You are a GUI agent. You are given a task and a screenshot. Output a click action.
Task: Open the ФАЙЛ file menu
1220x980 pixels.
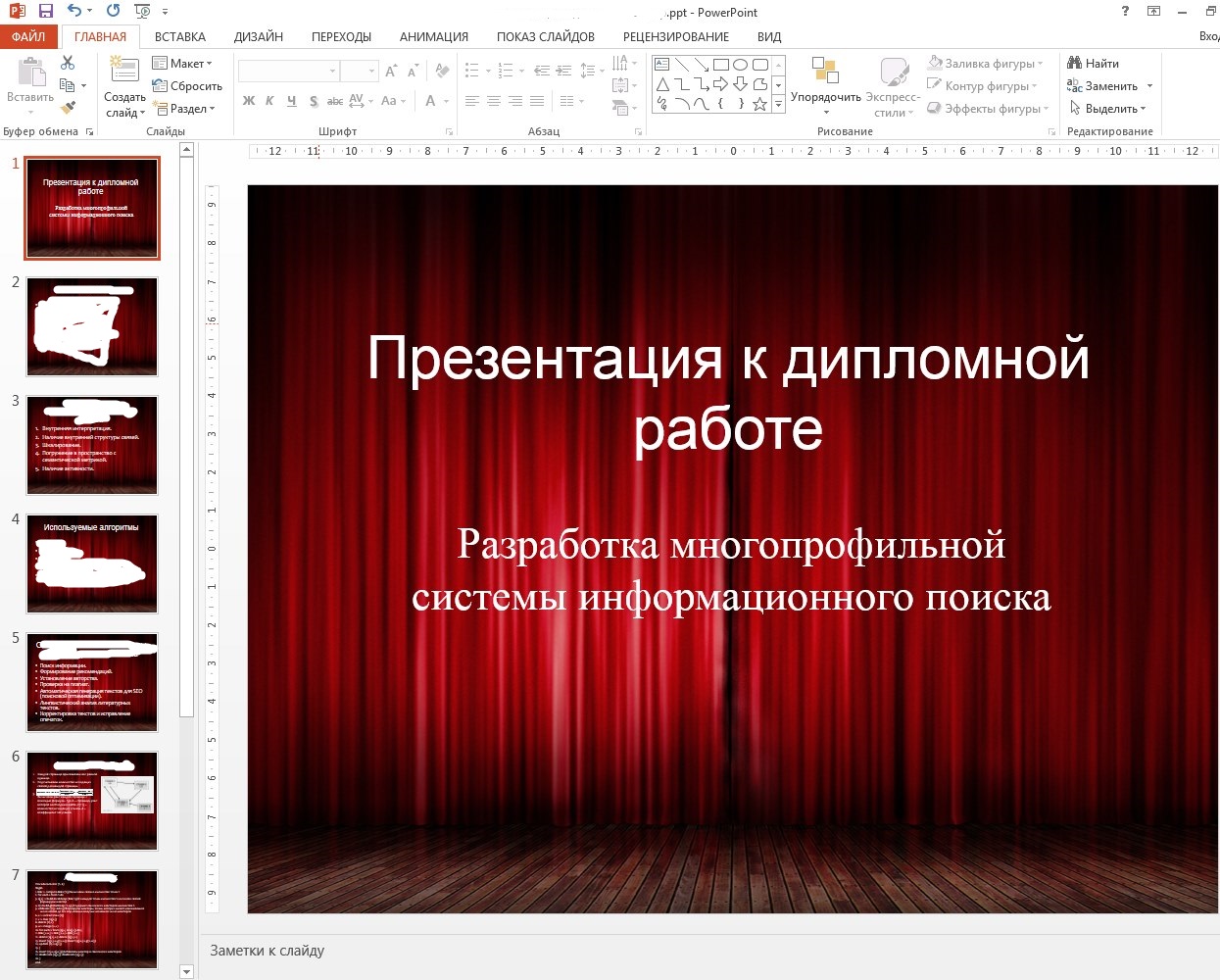coord(28,36)
